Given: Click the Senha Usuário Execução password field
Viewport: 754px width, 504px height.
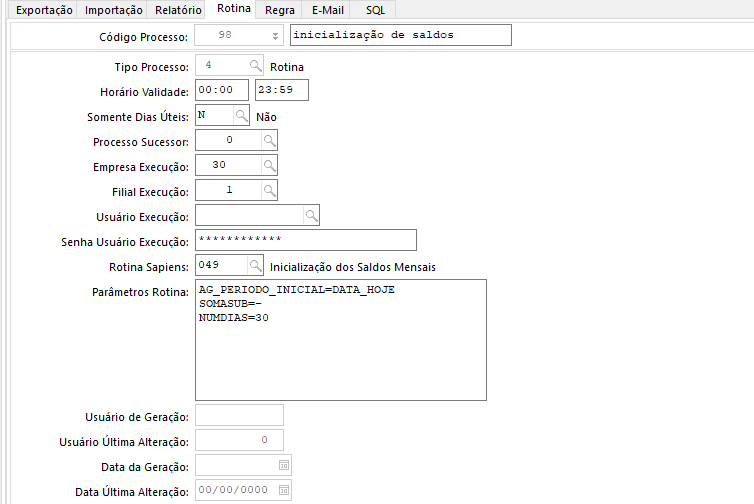Looking at the screenshot, I should 306,240.
